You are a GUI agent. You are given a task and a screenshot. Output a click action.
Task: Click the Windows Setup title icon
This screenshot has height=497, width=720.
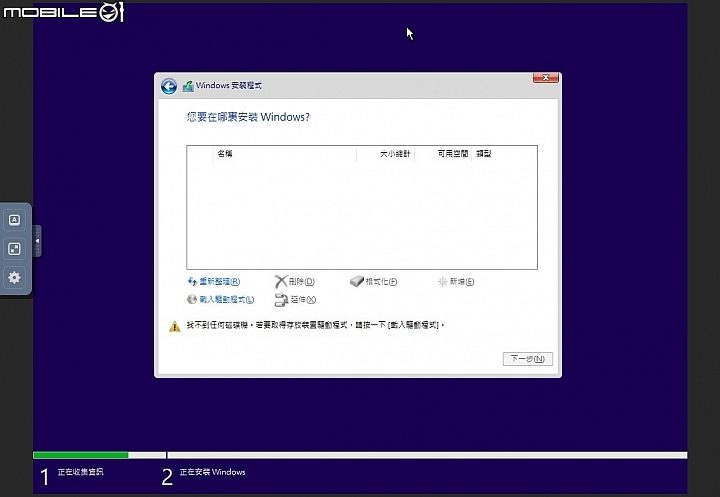coord(188,86)
